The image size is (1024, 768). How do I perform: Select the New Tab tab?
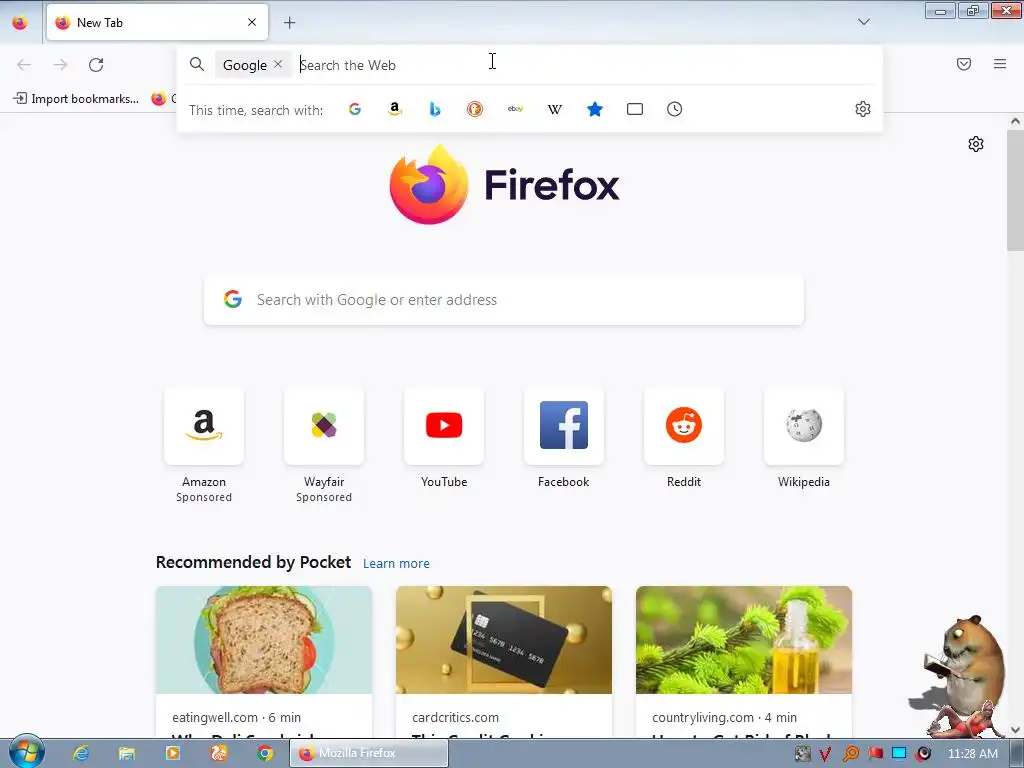[x=157, y=22]
